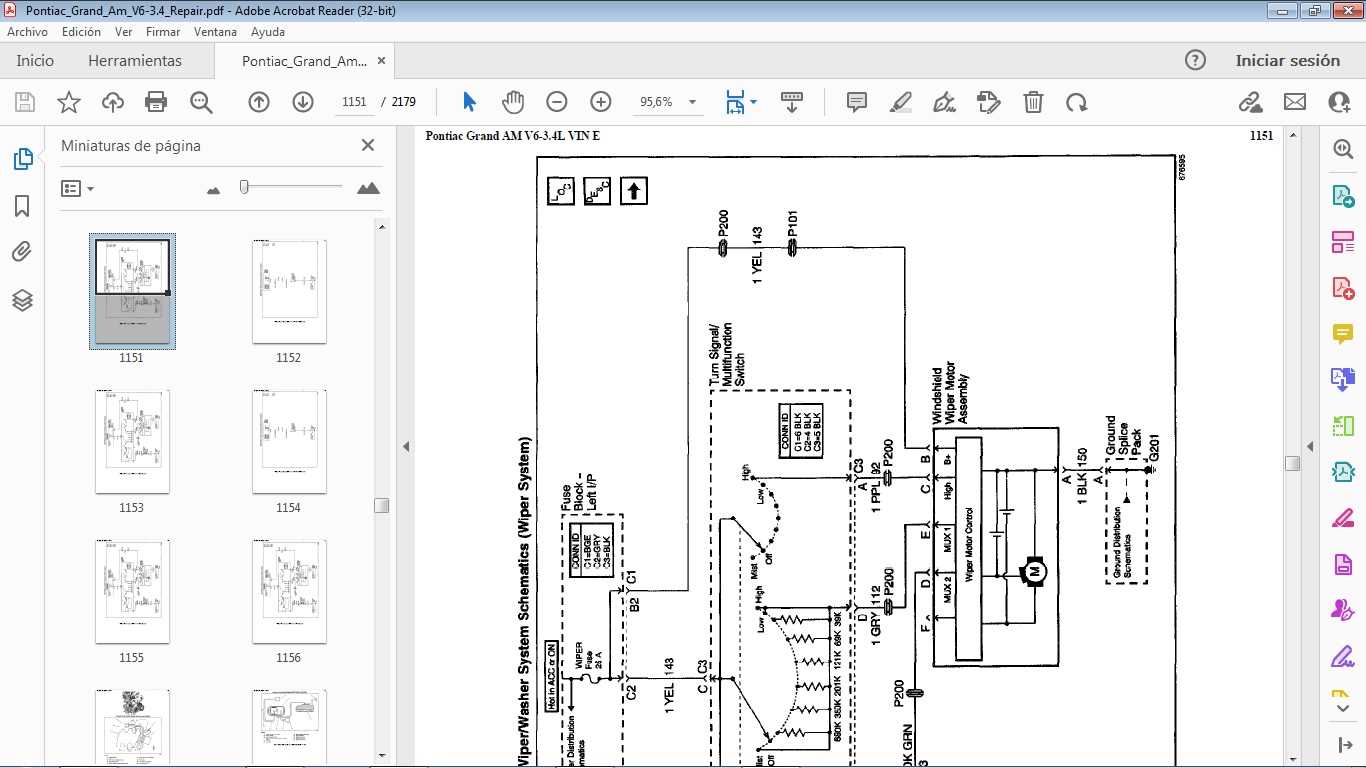Choose the Selection arrow tool

470,102
